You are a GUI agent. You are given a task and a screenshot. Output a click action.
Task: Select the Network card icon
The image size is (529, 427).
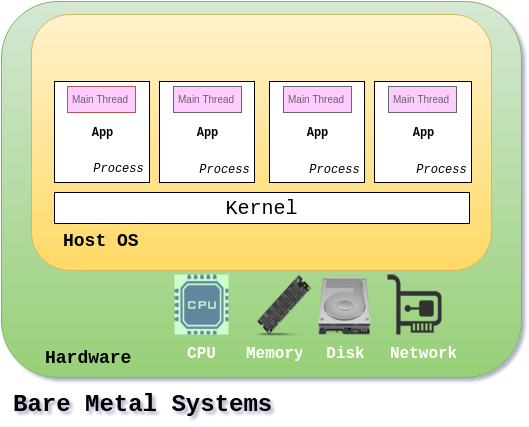coord(415,304)
